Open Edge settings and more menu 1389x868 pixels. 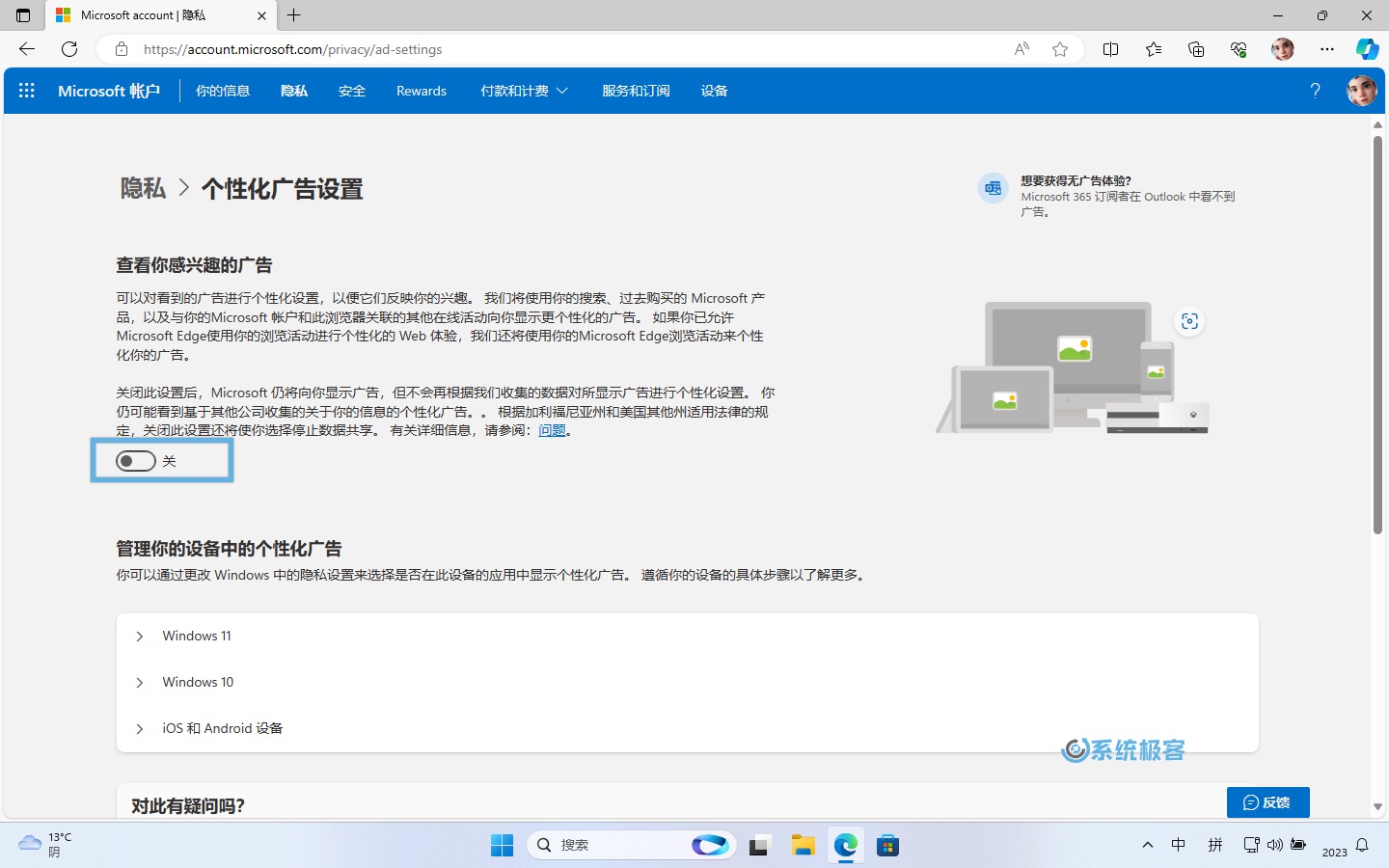1327,49
